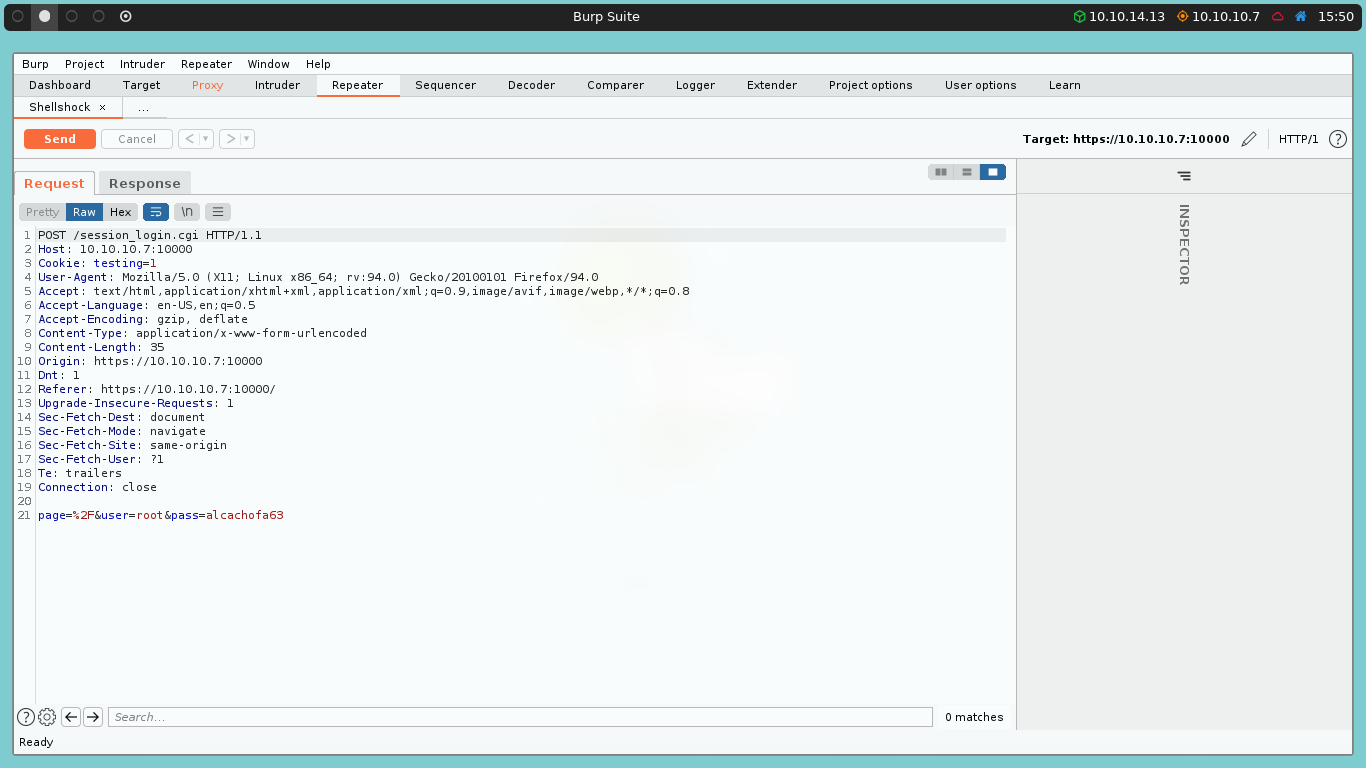
Task: Switch to the Request tab
Action: (54, 183)
